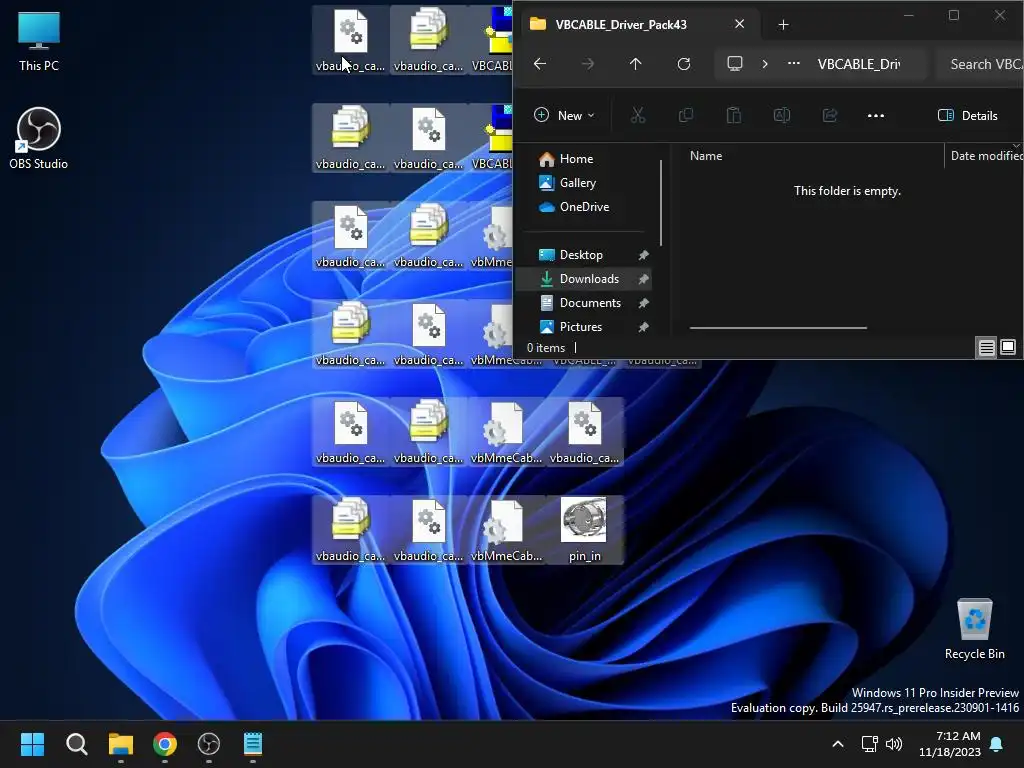Click the horizontal scrollbar in file pane

(x=778, y=328)
